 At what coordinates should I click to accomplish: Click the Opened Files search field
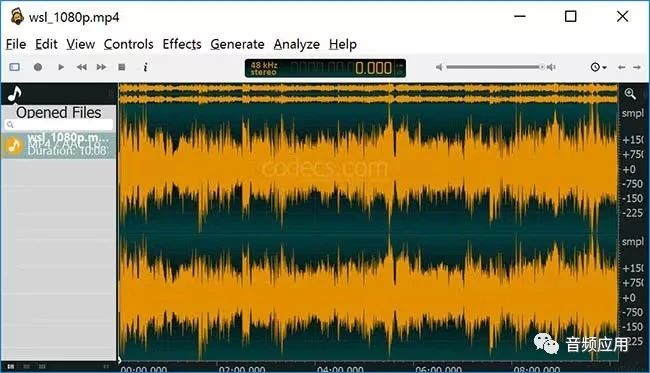click(x=59, y=124)
